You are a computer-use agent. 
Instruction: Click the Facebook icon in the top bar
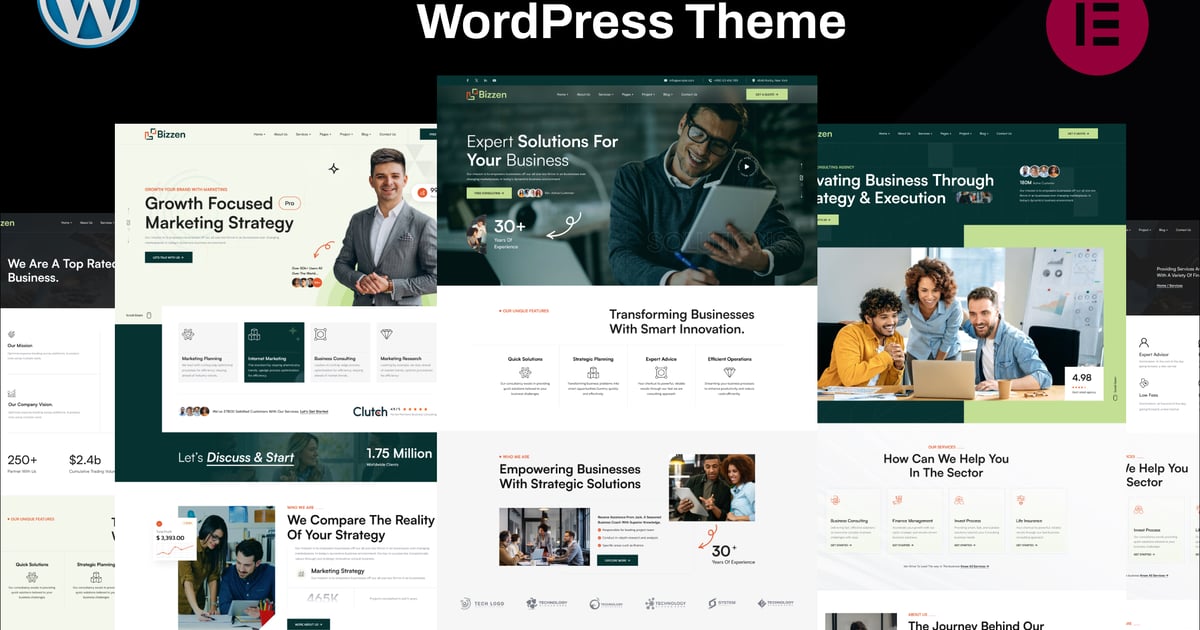pyautogui.click(x=467, y=80)
